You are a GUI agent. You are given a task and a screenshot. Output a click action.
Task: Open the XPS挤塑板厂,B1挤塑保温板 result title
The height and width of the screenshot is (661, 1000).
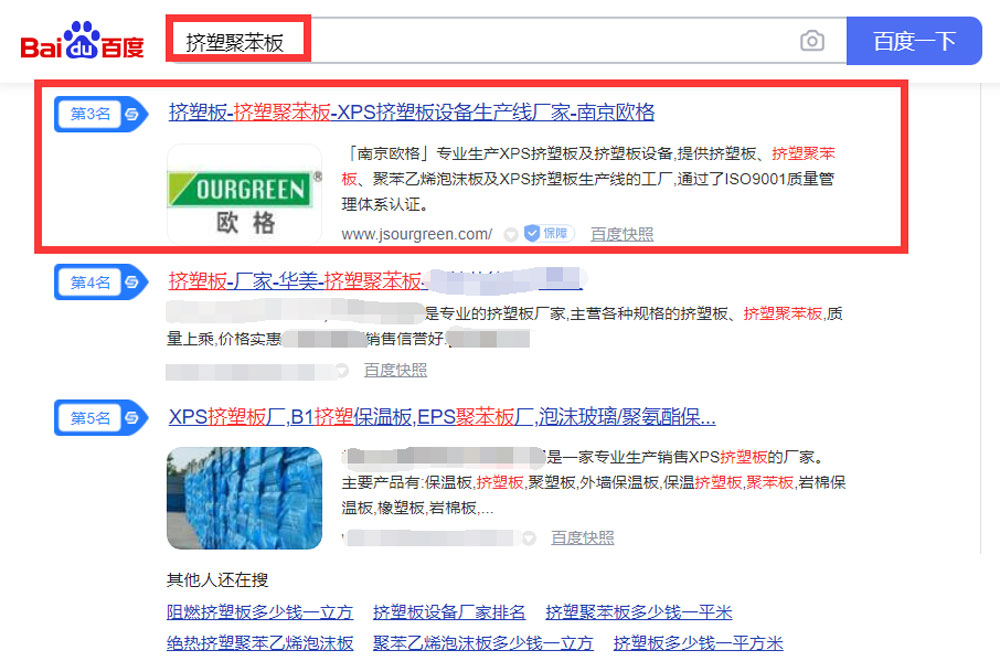click(x=442, y=417)
